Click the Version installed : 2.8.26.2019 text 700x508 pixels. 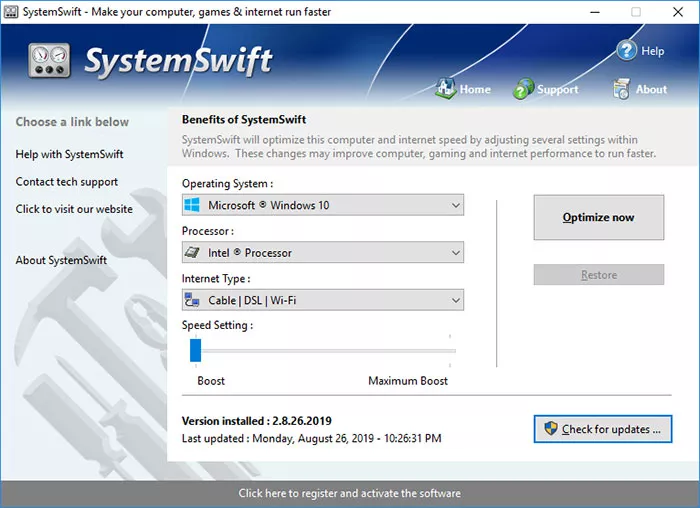click(x=257, y=421)
